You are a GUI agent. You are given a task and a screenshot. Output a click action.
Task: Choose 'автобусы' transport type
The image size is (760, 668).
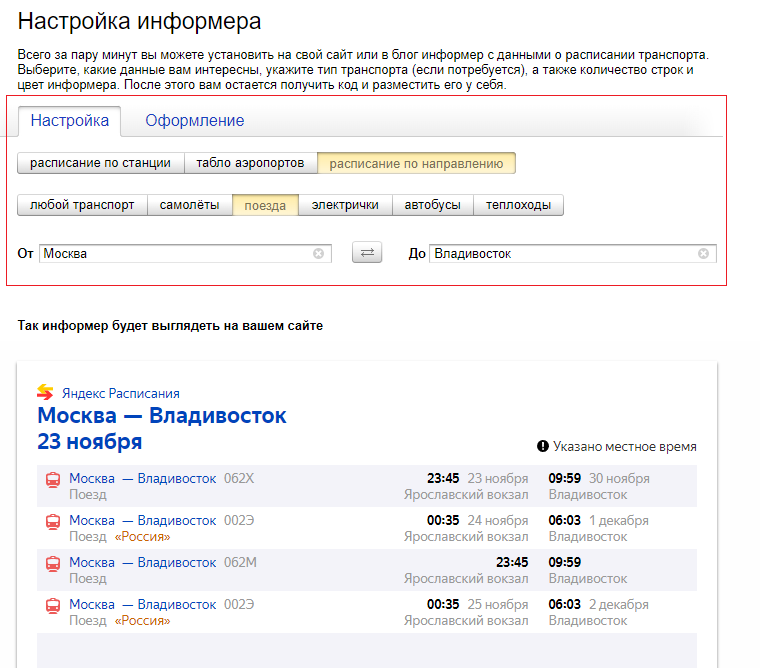point(432,205)
